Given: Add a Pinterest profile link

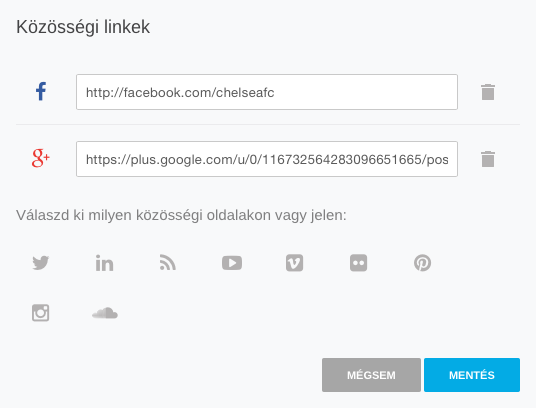Looking at the screenshot, I should (x=423, y=263).
